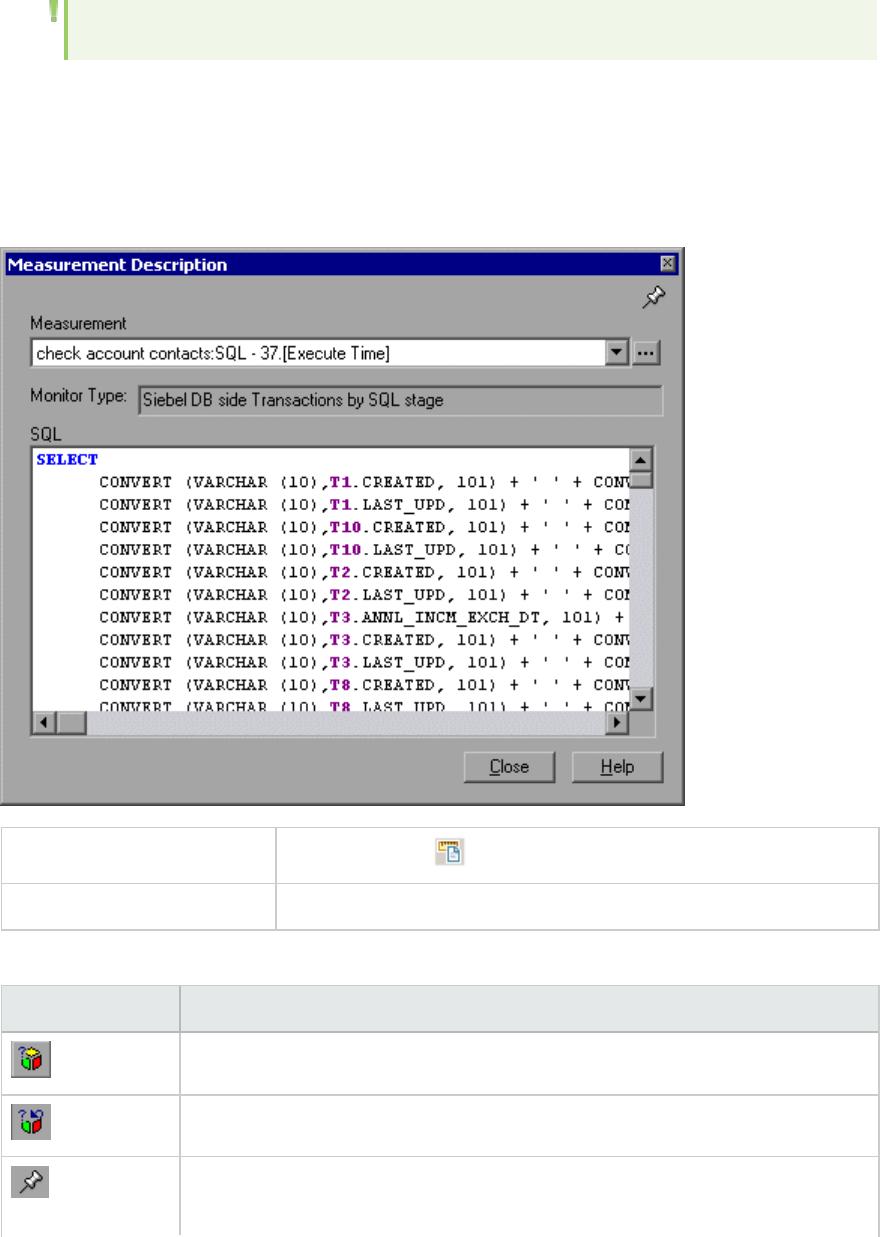This screenshot has width=880, height=1237.
Task: Close the Measurement Description dialog window
Action: pyautogui.click(x=667, y=264)
